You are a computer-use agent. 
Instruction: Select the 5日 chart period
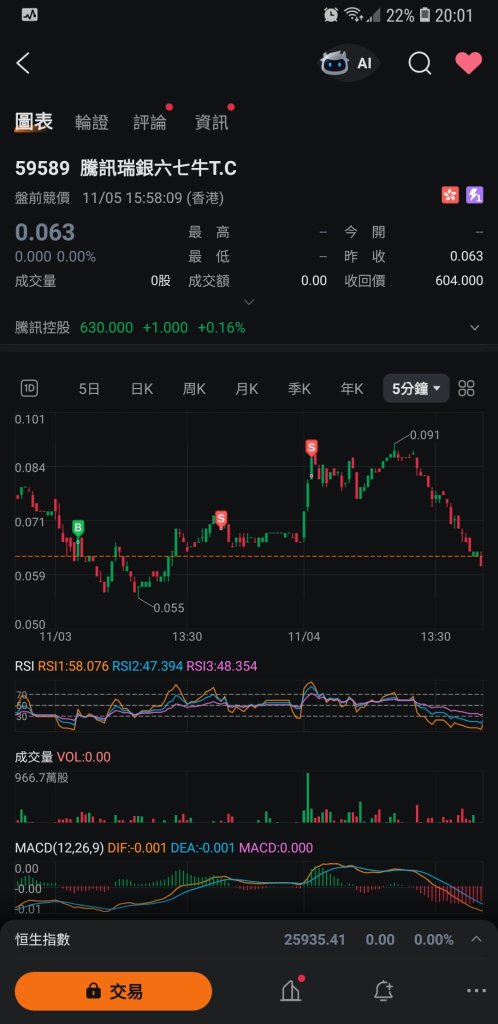(x=89, y=389)
